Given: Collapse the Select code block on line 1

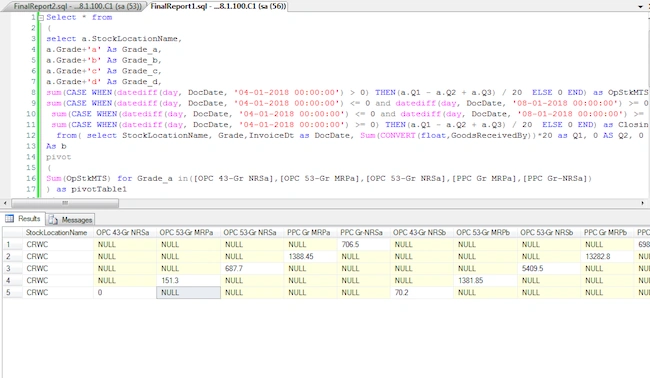Looking at the screenshot, I should pyautogui.click(x=41, y=17).
